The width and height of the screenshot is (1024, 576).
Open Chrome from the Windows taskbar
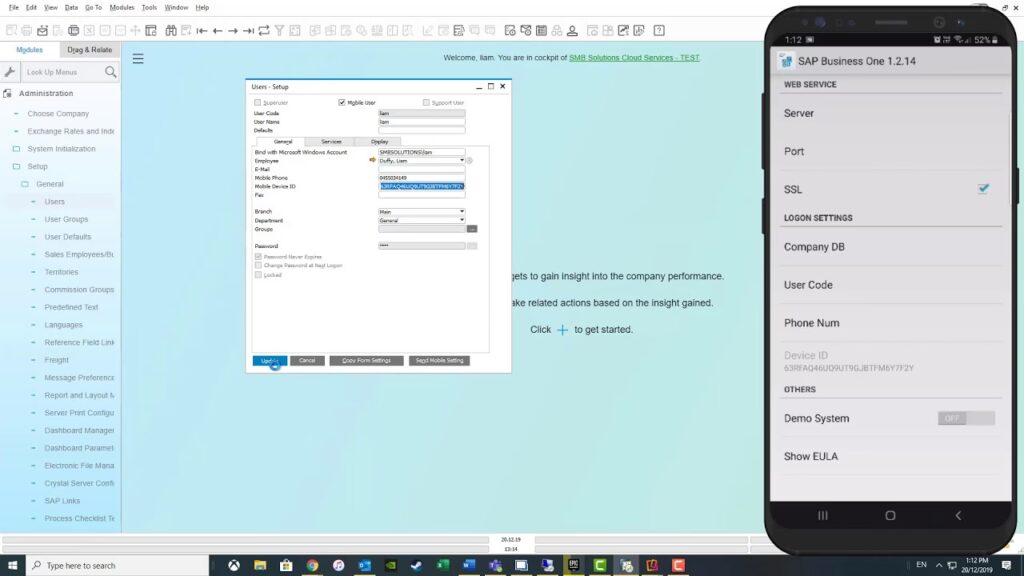pos(312,565)
